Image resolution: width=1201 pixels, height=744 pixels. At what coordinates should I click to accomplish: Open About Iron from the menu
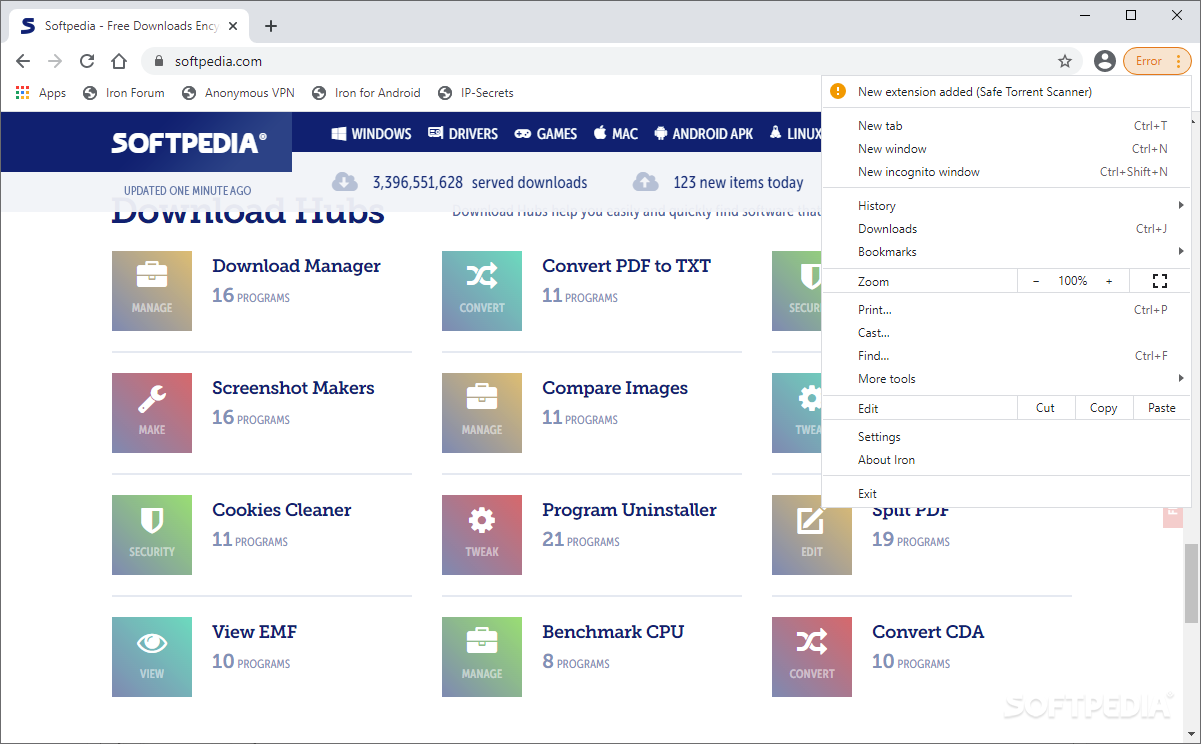pyautogui.click(x=1006, y=460)
